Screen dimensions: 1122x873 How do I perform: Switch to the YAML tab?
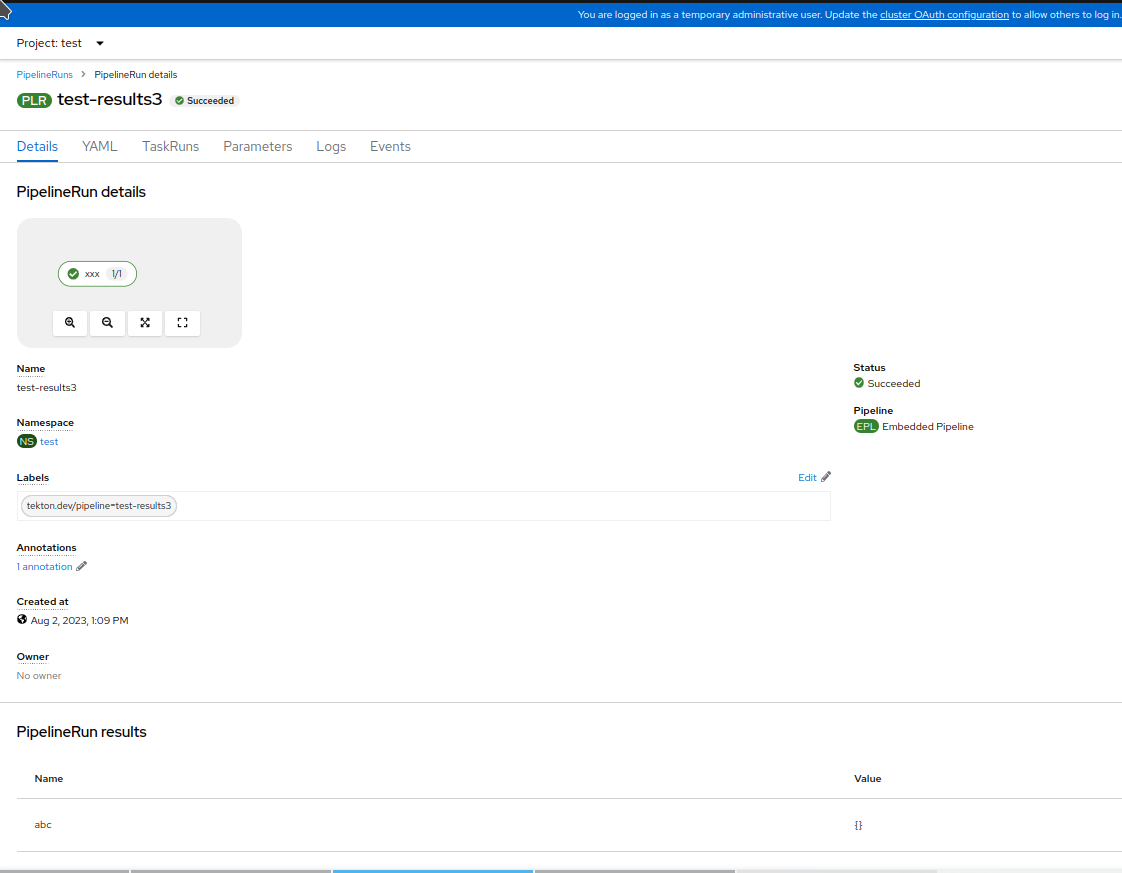[x=99, y=146]
